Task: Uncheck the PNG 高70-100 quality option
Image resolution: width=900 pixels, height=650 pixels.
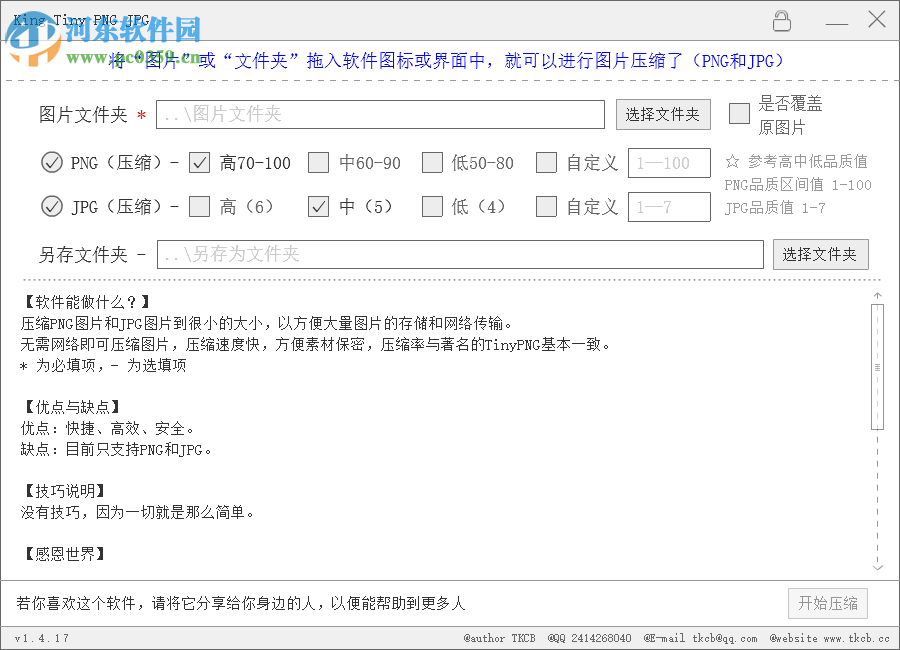Action: 198,162
